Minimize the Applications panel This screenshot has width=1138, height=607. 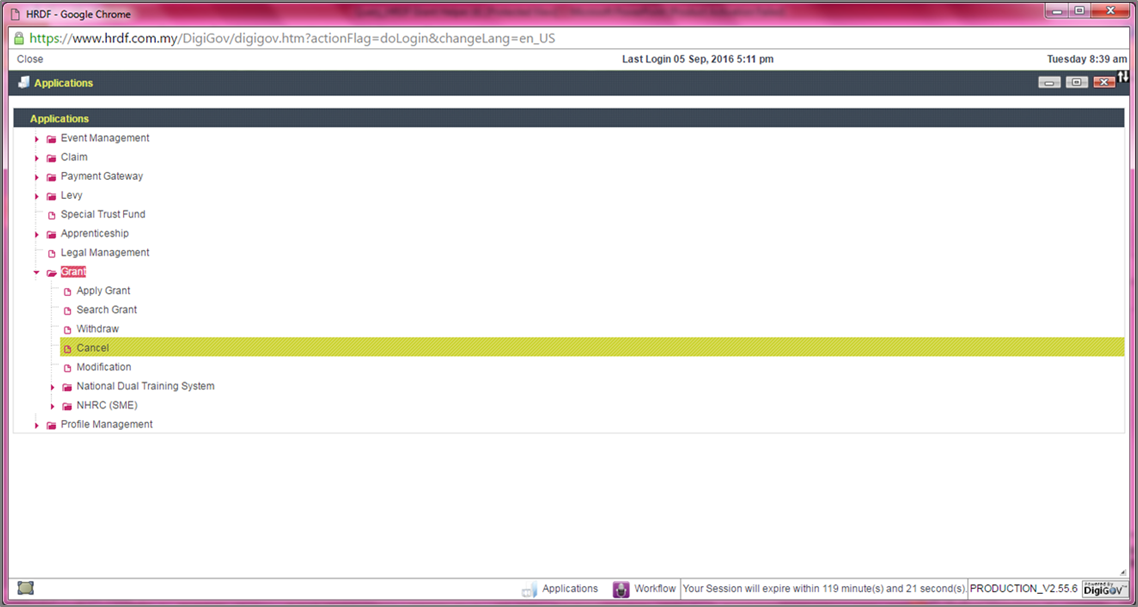(x=1049, y=83)
